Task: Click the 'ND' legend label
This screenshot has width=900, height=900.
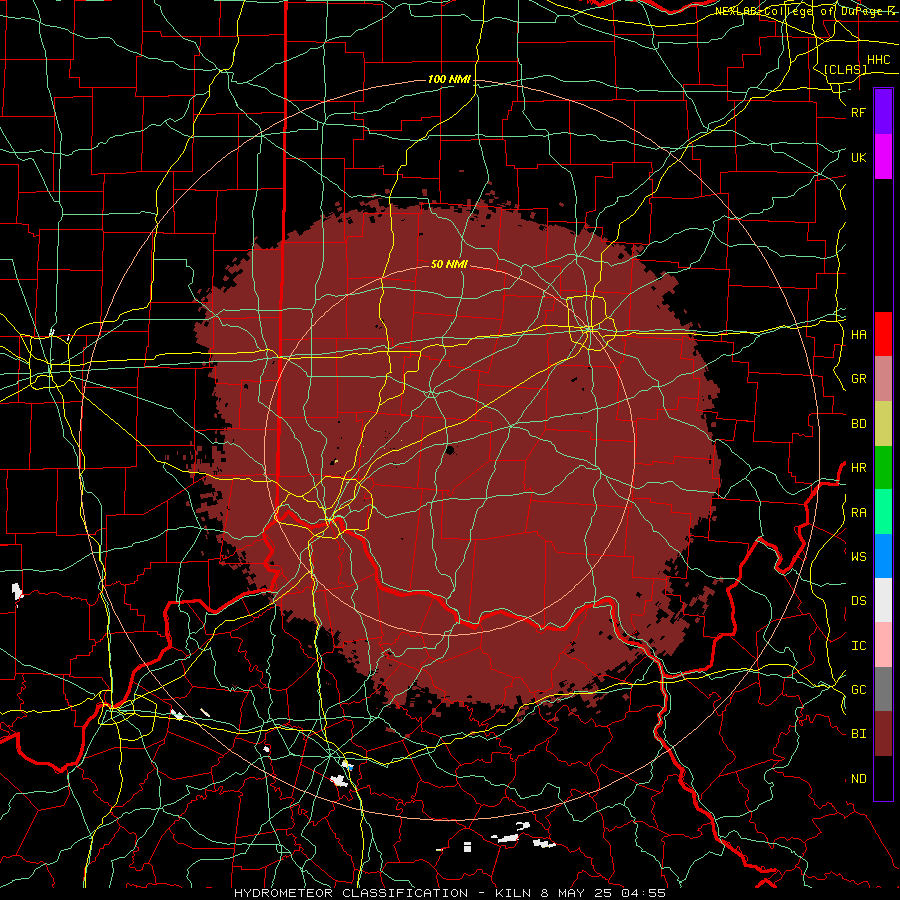Action: click(x=858, y=779)
